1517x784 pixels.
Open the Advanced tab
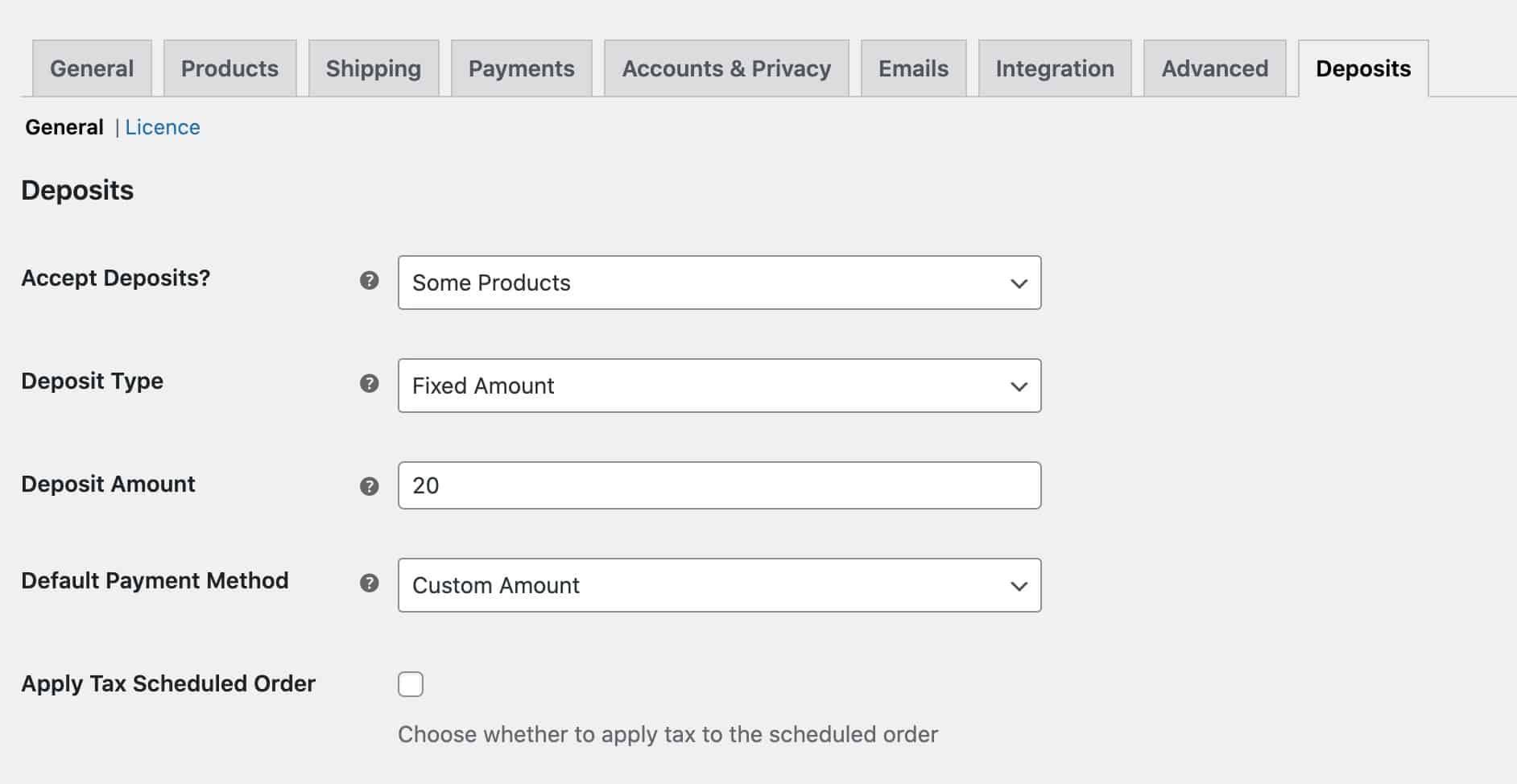tap(1214, 68)
